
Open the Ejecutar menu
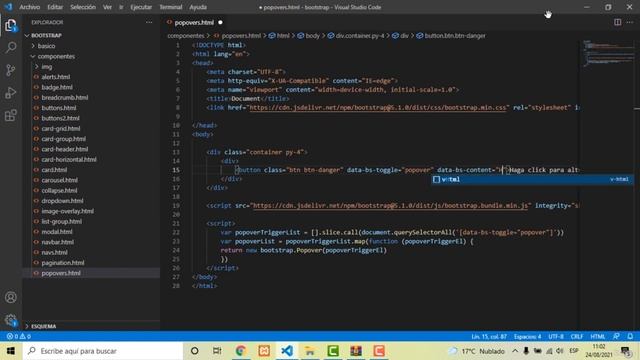[141, 7]
